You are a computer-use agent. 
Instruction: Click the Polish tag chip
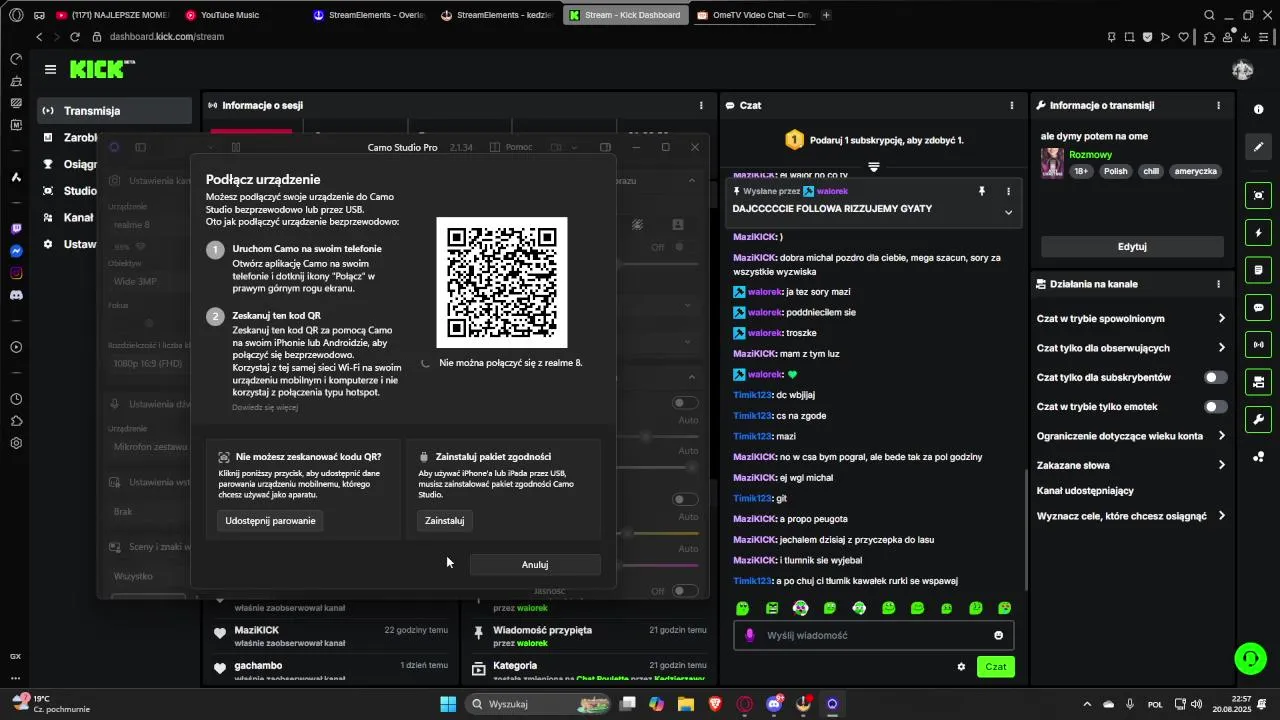pyautogui.click(x=1115, y=171)
